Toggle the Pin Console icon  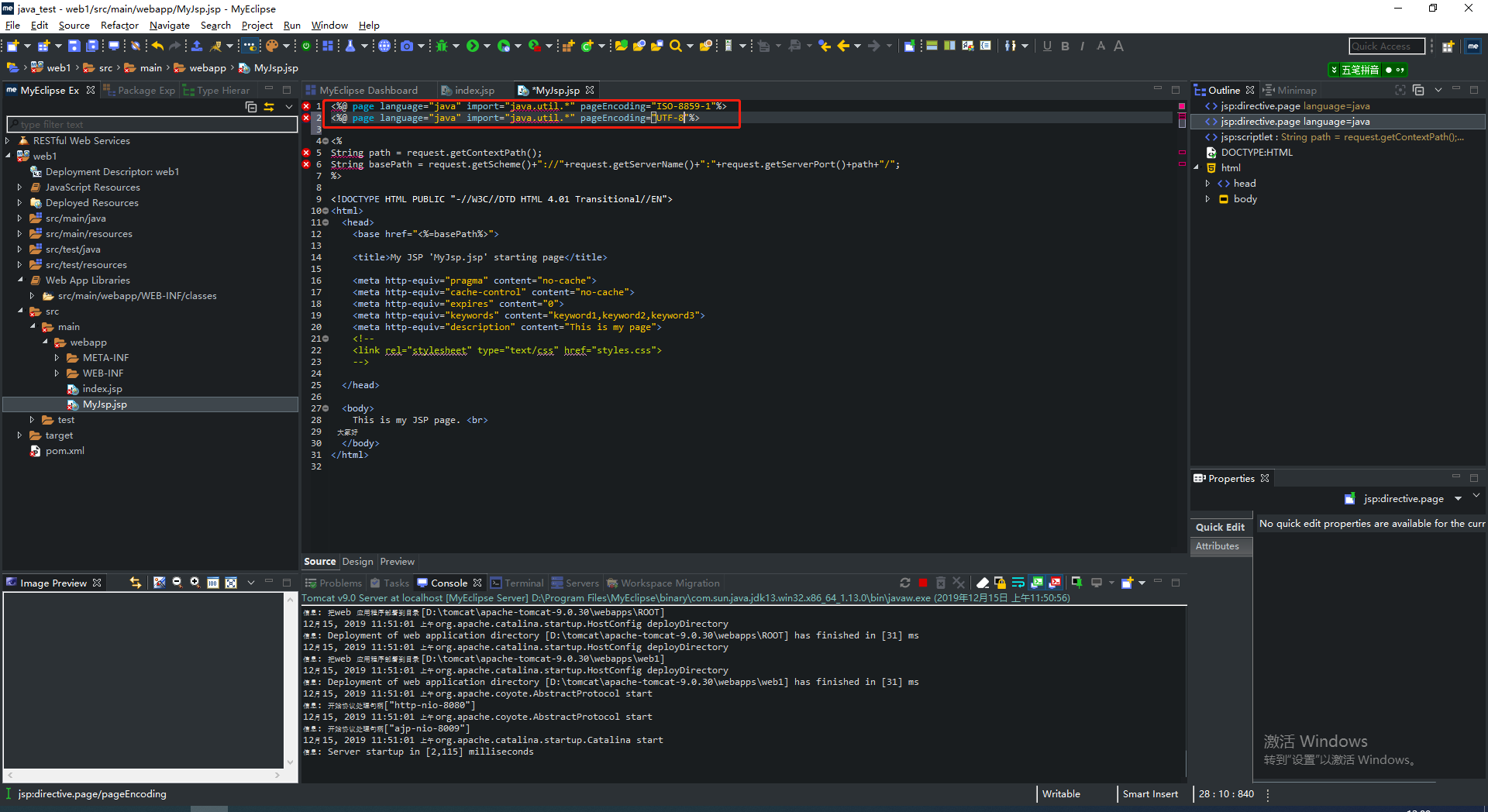pos(1077,583)
